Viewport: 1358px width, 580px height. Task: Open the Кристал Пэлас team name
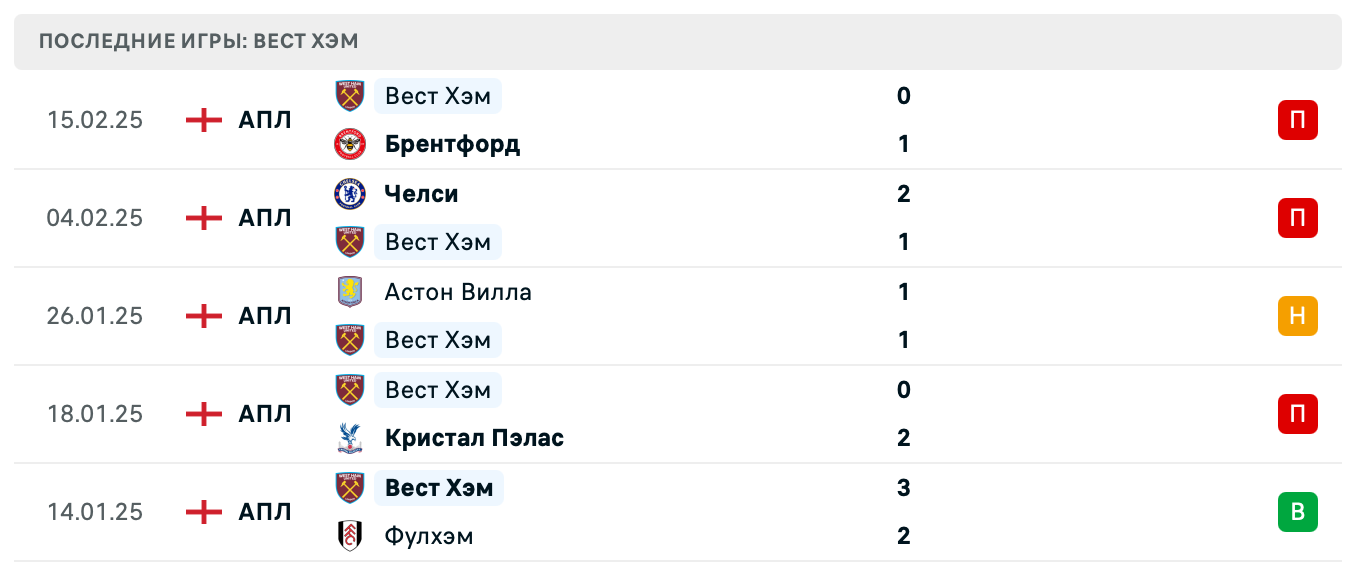pos(474,438)
